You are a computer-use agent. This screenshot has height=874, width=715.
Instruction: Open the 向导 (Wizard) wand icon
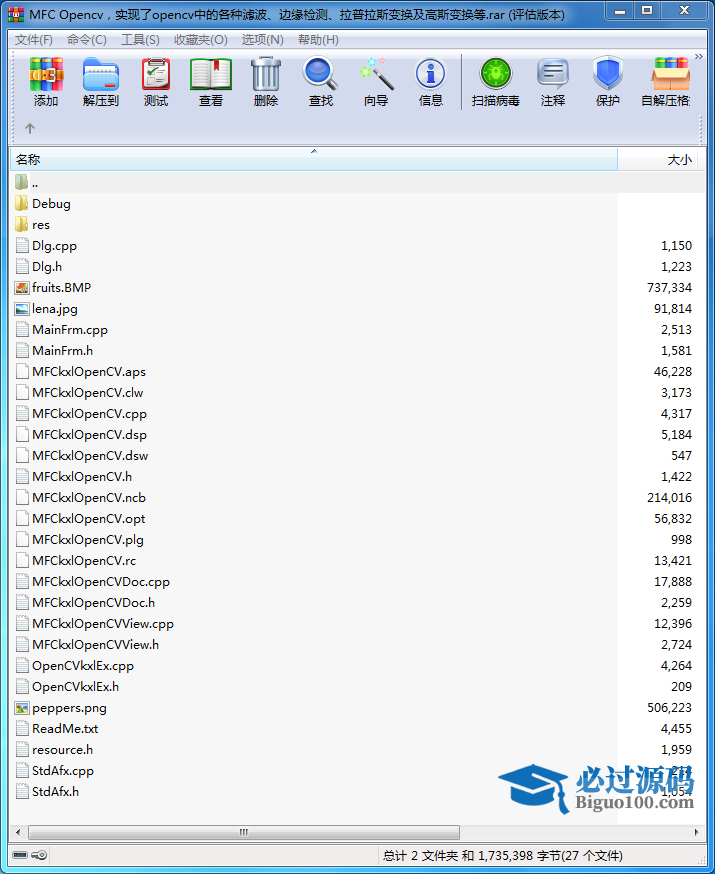376,74
